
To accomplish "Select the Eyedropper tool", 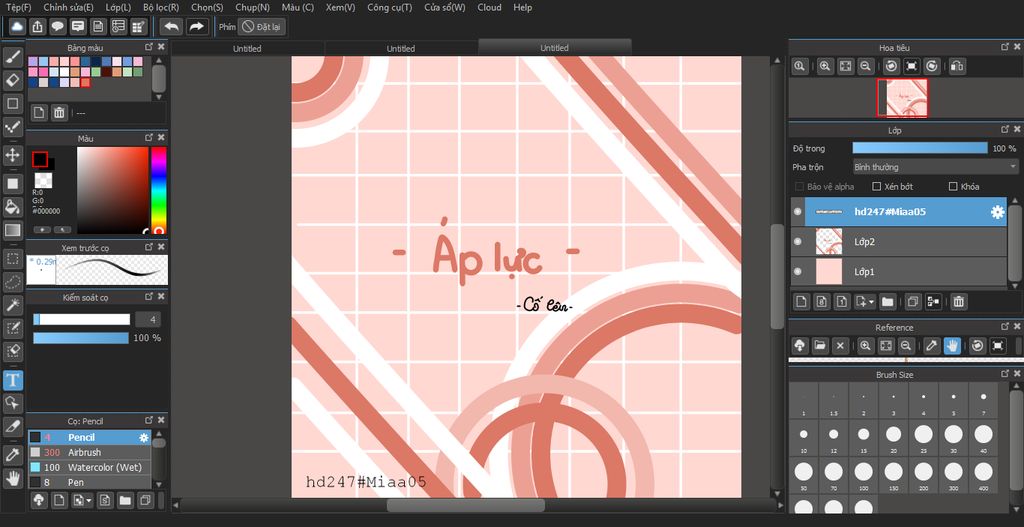I will (12, 455).
